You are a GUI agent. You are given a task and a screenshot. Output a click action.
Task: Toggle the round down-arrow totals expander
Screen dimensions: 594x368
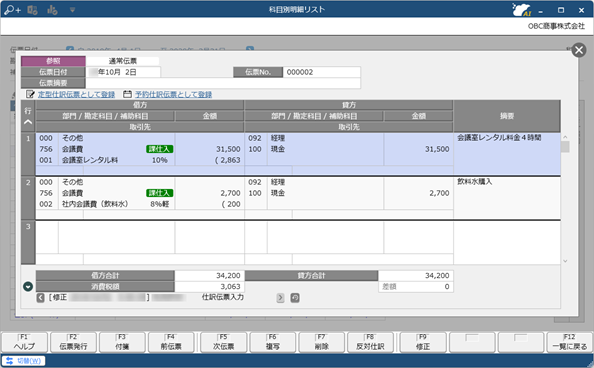tap(28, 287)
